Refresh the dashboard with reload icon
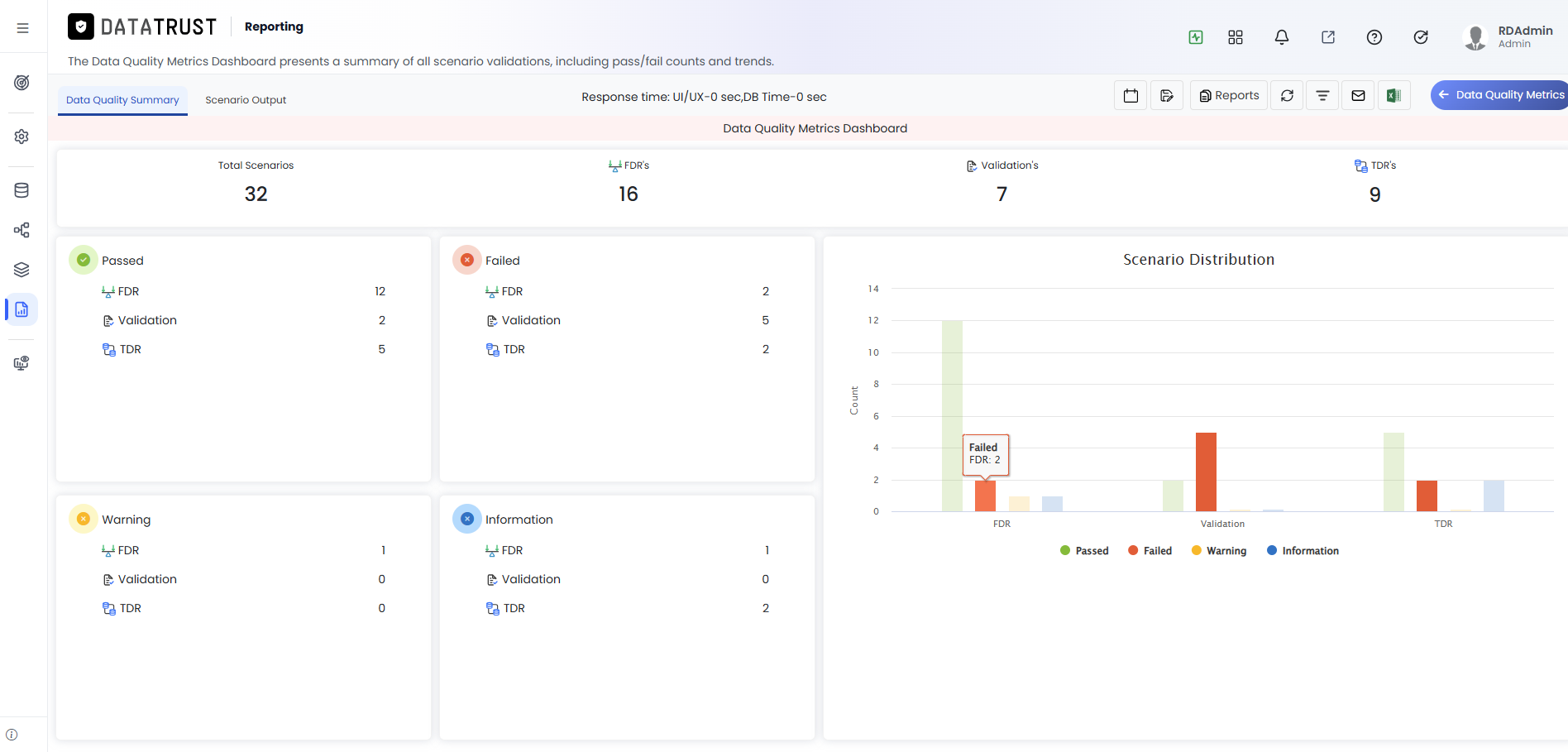Viewport: 1568px width, 752px height. pos(1287,96)
